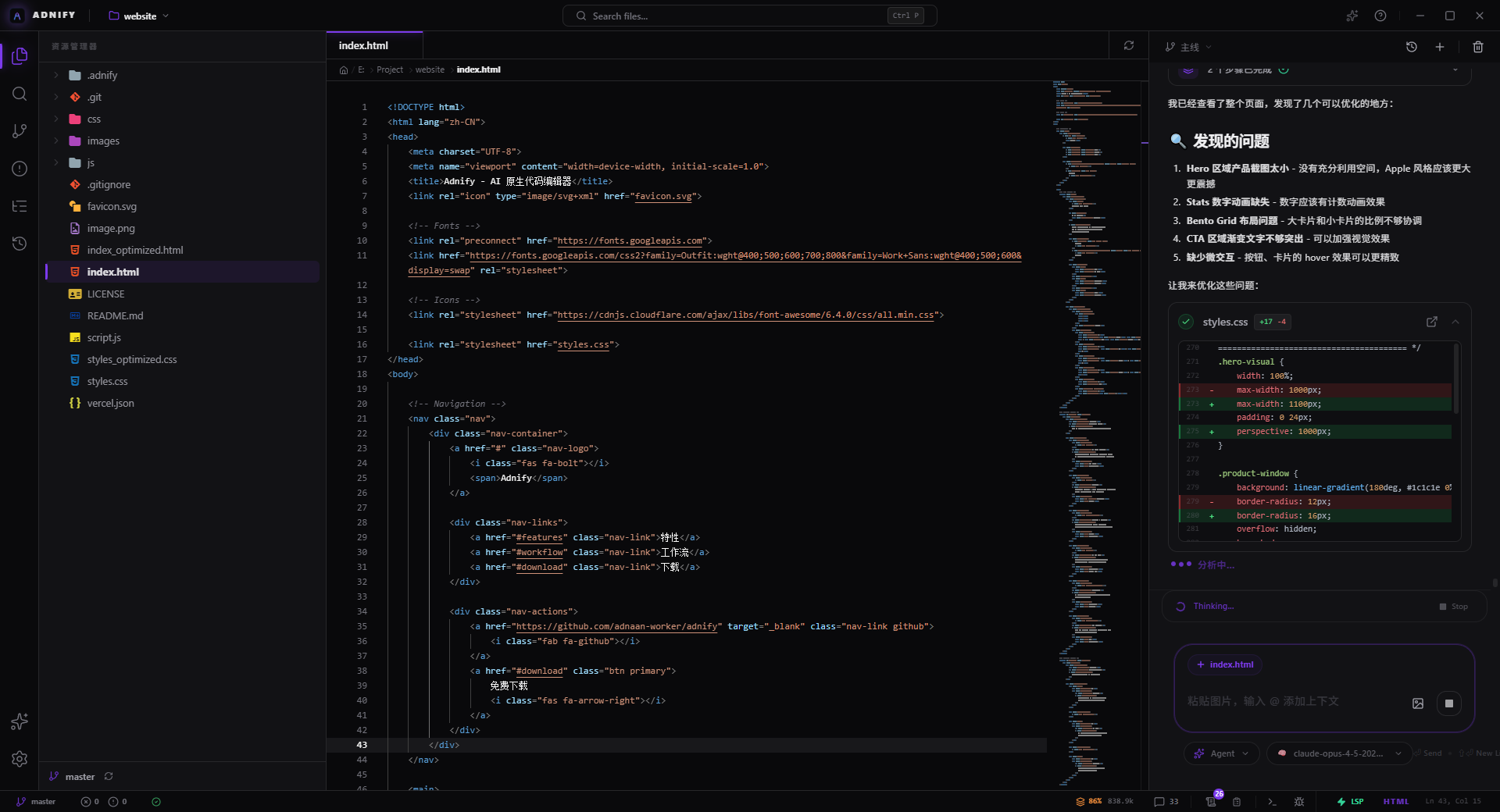1500x812 pixels.
Task: Expand the css folder
Action: click(x=56, y=119)
